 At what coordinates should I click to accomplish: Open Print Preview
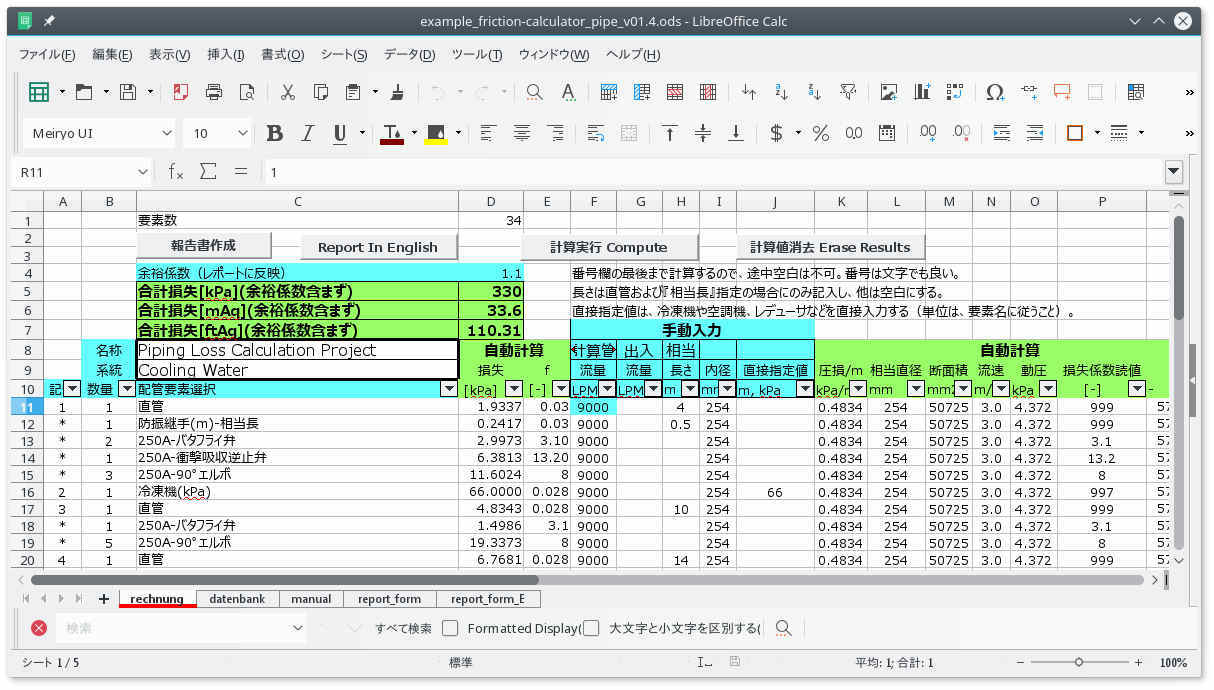246,92
